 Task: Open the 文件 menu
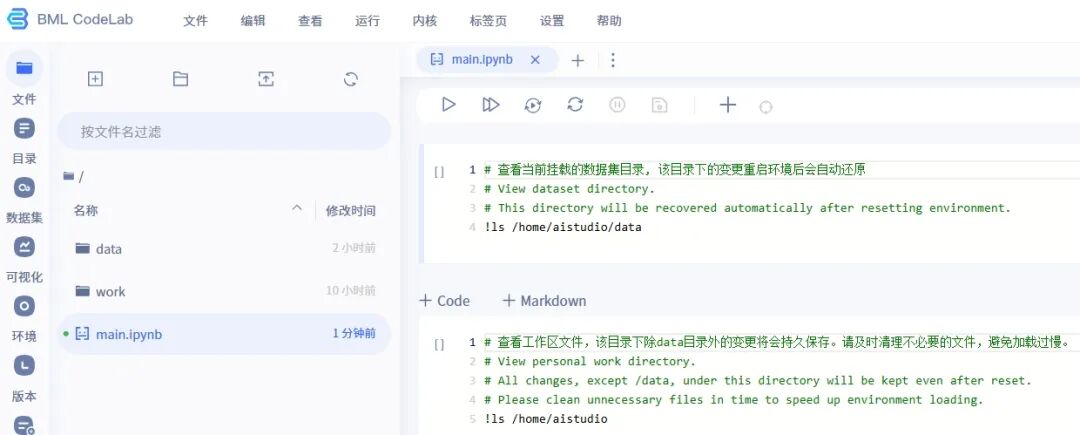(x=196, y=21)
